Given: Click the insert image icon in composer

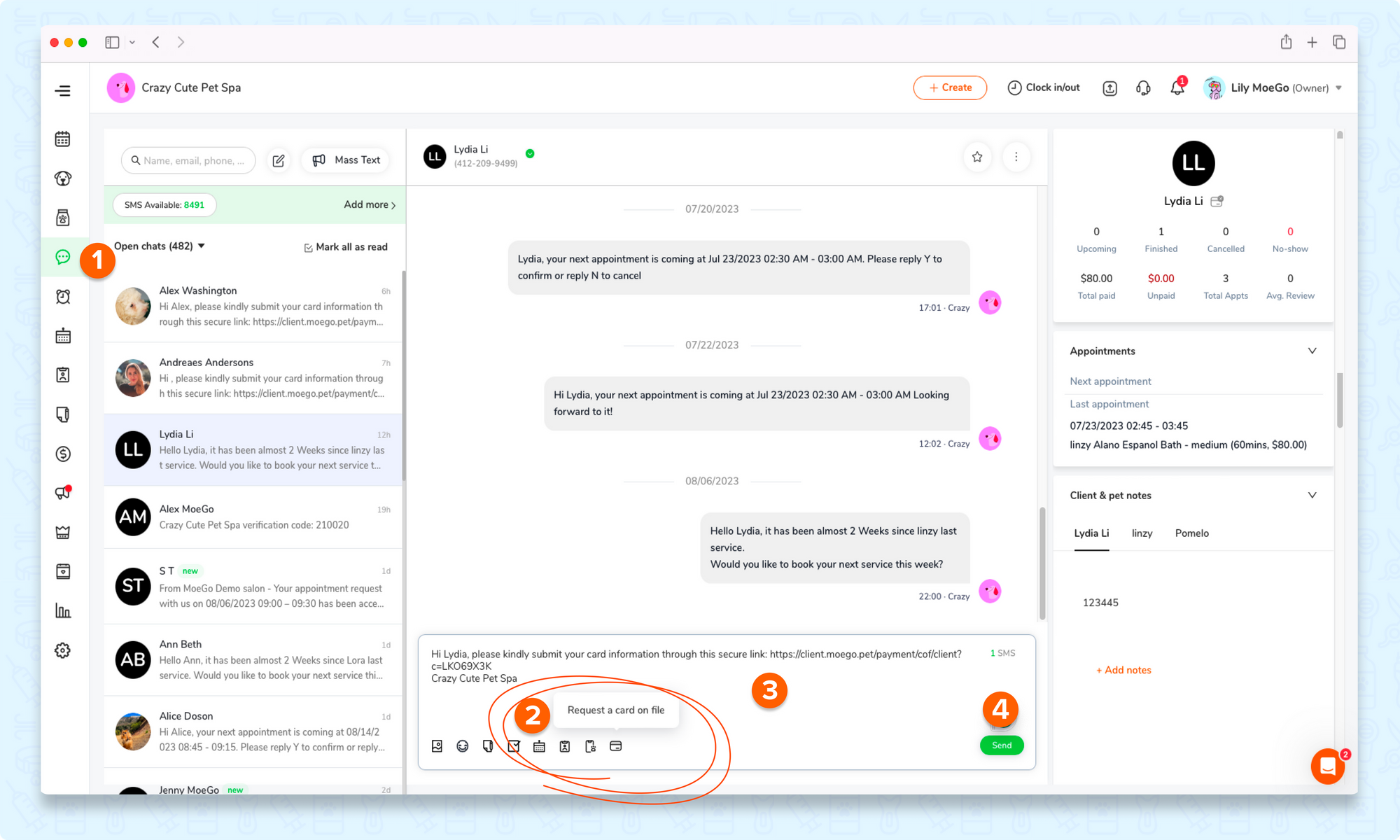Looking at the screenshot, I should pyautogui.click(x=437, y=746).
